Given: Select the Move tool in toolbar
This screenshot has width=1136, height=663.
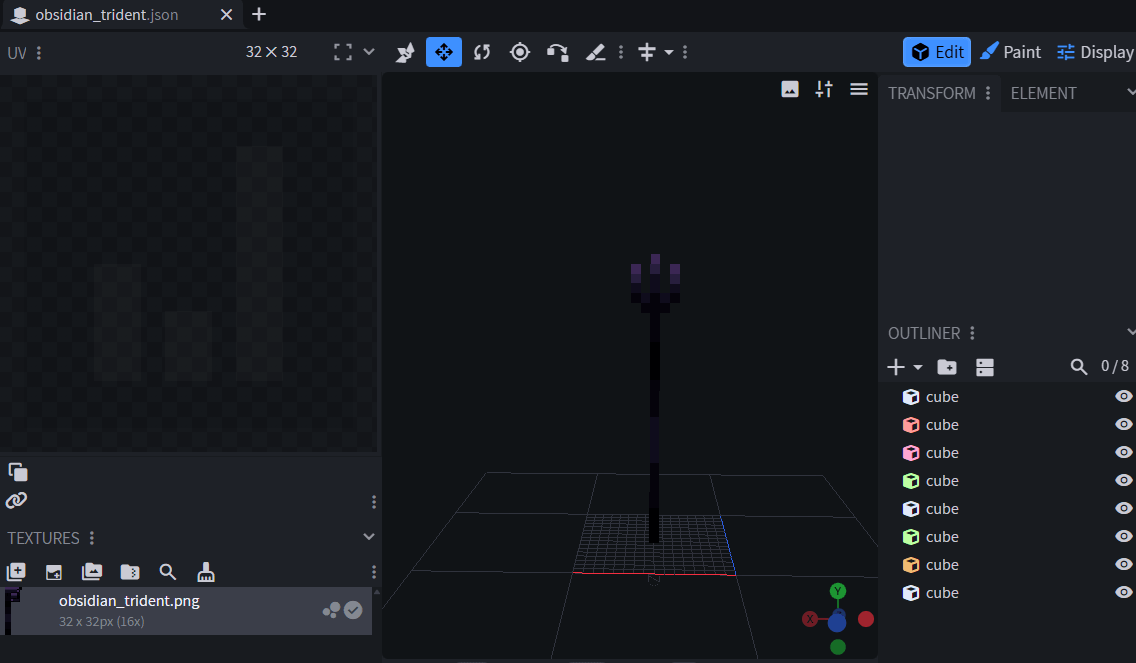Looking at the screenshot, I should [x=443, y=52].
